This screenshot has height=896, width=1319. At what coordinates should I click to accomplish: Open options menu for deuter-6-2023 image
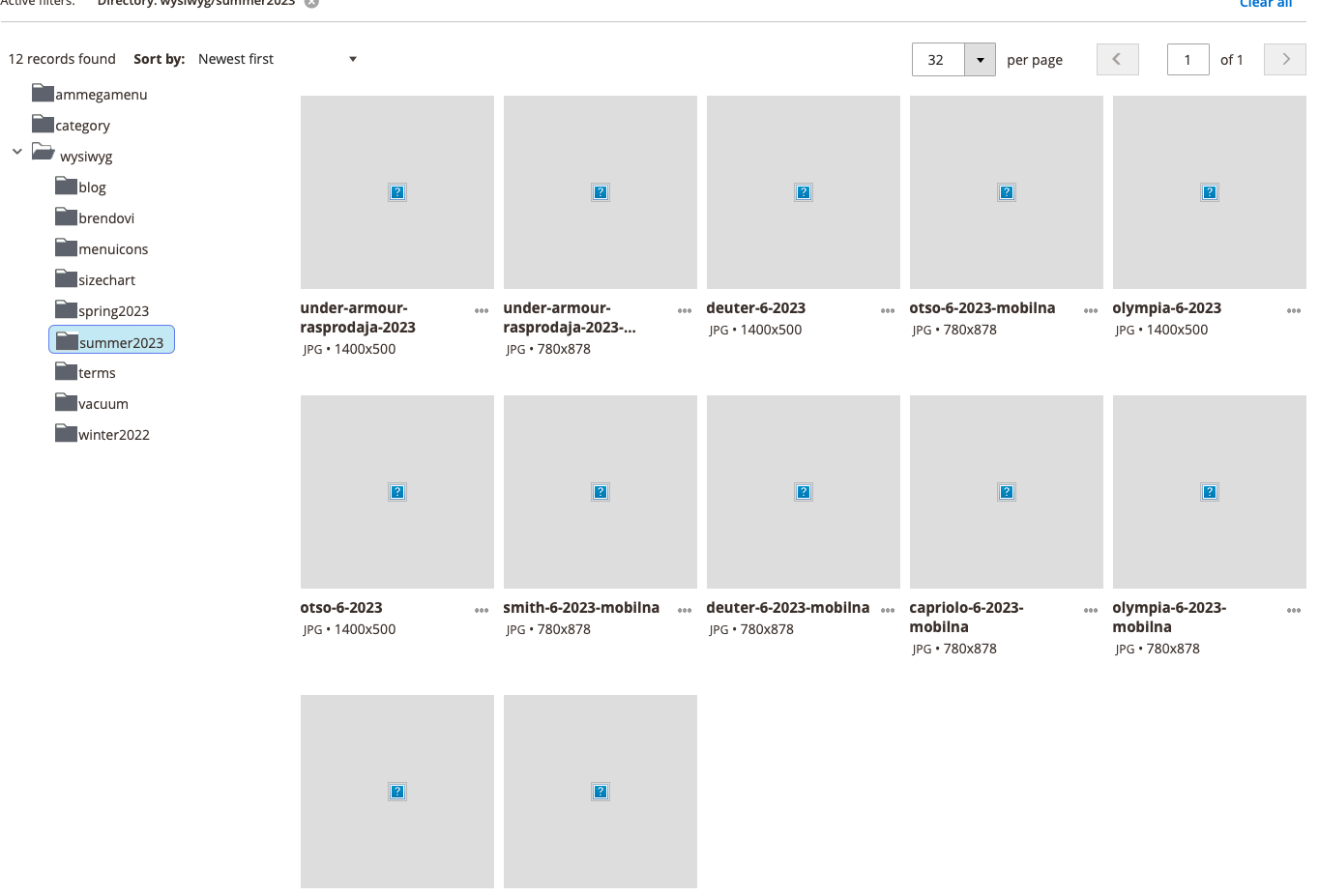pos(887,310)
